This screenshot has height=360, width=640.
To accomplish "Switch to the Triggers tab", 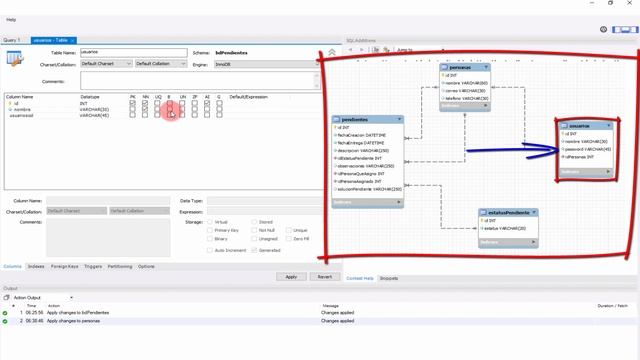I will click(x=93, y=267).
